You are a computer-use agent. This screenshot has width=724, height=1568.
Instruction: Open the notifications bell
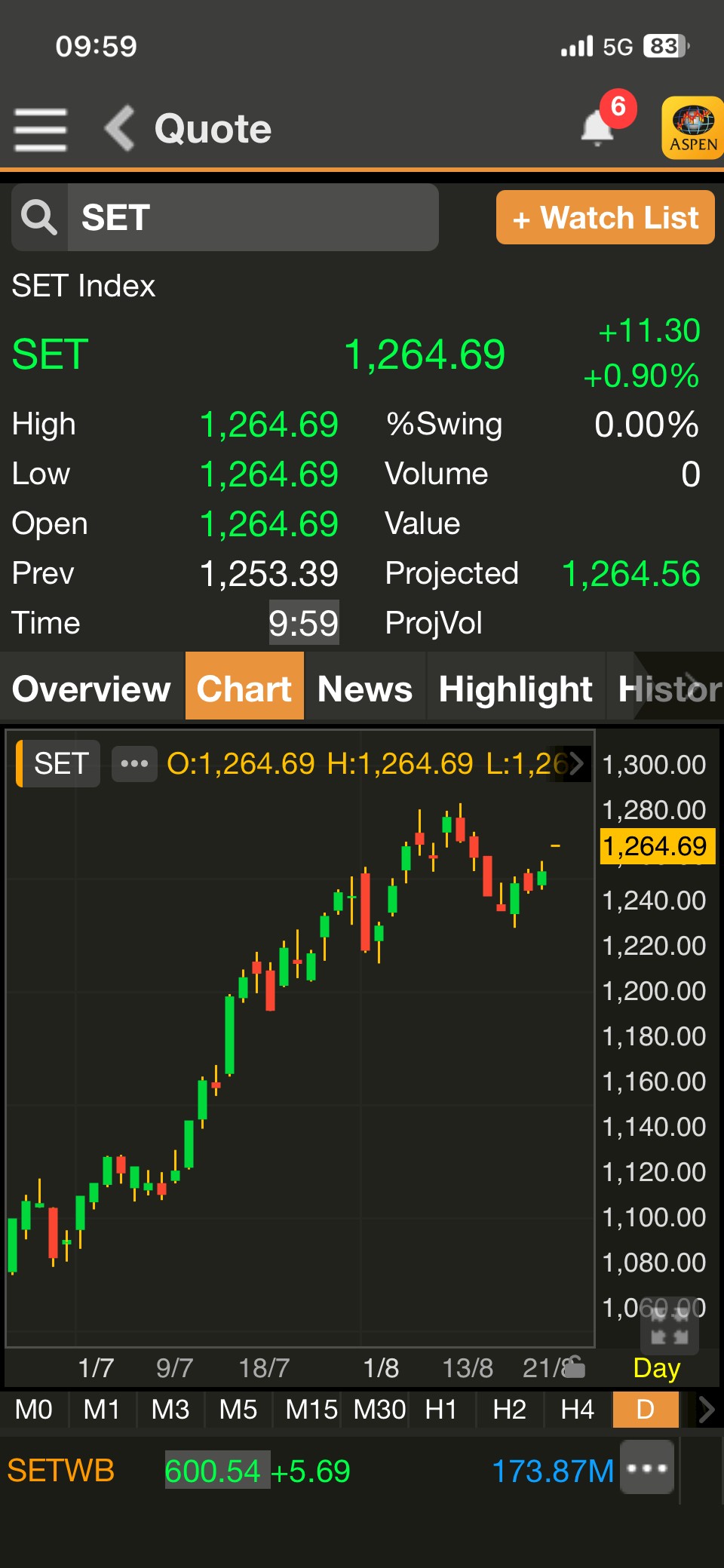click(x=597, y=127)
